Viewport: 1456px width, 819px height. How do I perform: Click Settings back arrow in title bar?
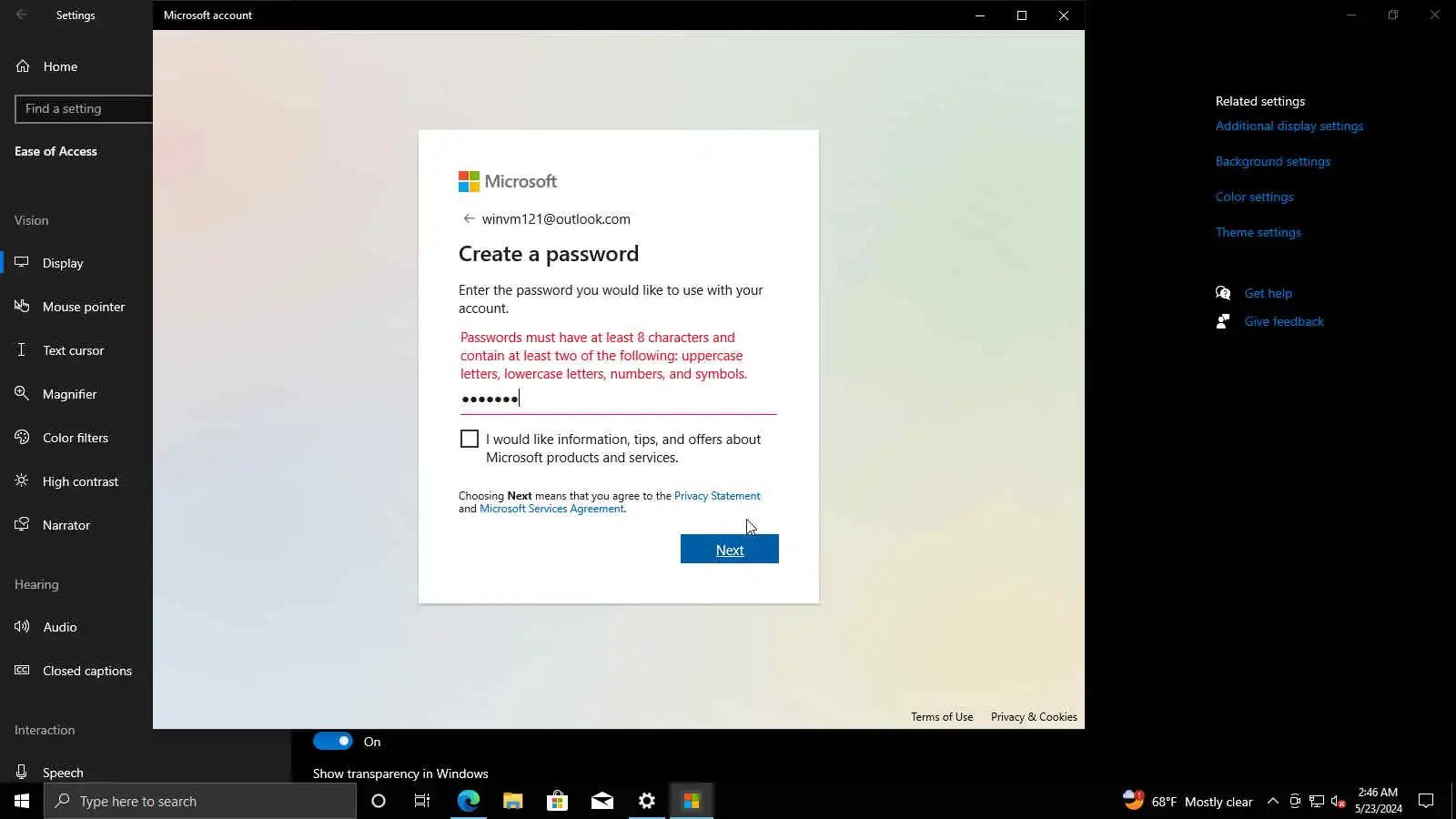click(x=22, y=15)
